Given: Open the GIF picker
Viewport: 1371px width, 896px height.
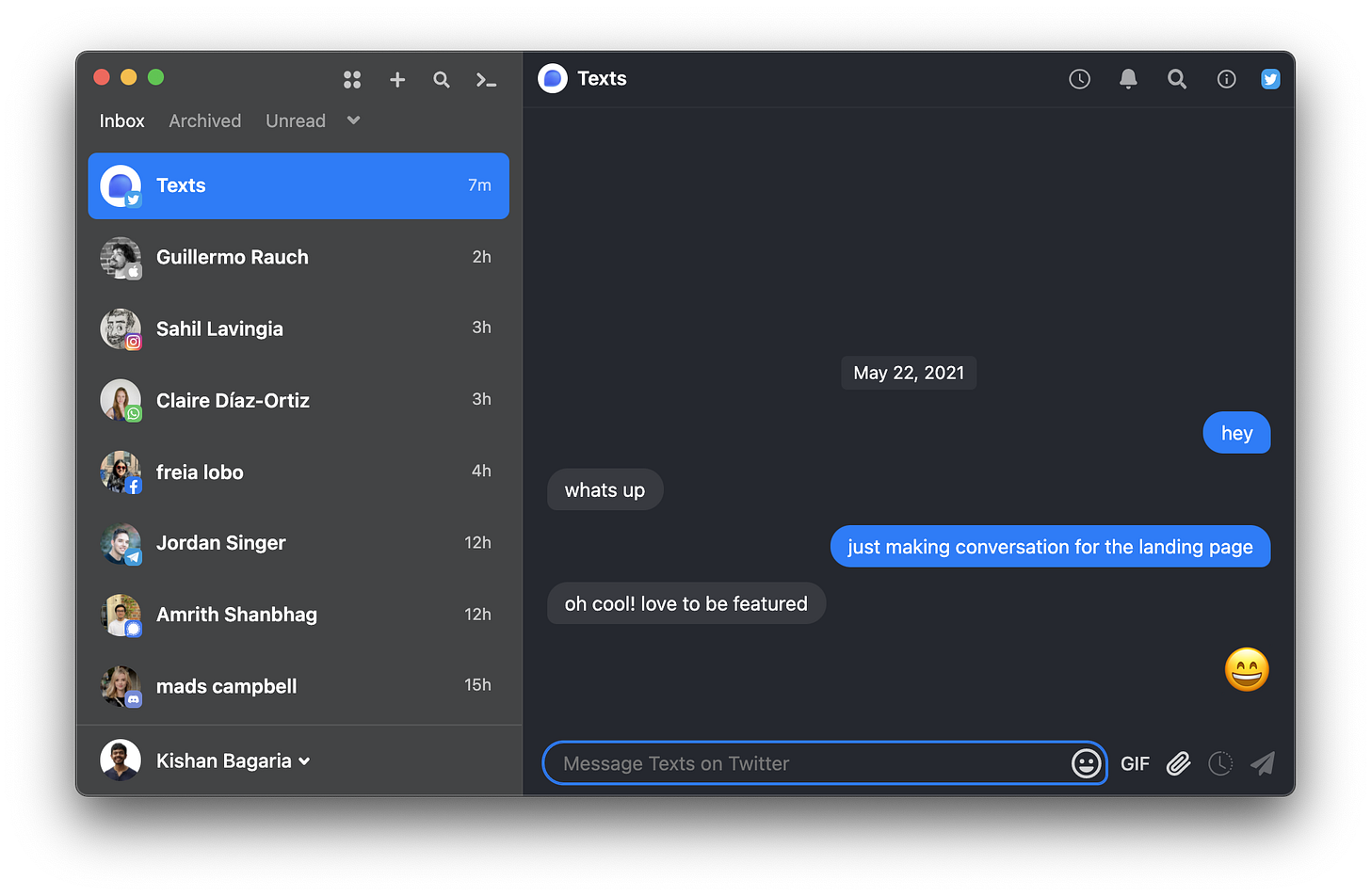Looking at the screenshot, I should coord(1135,763).
